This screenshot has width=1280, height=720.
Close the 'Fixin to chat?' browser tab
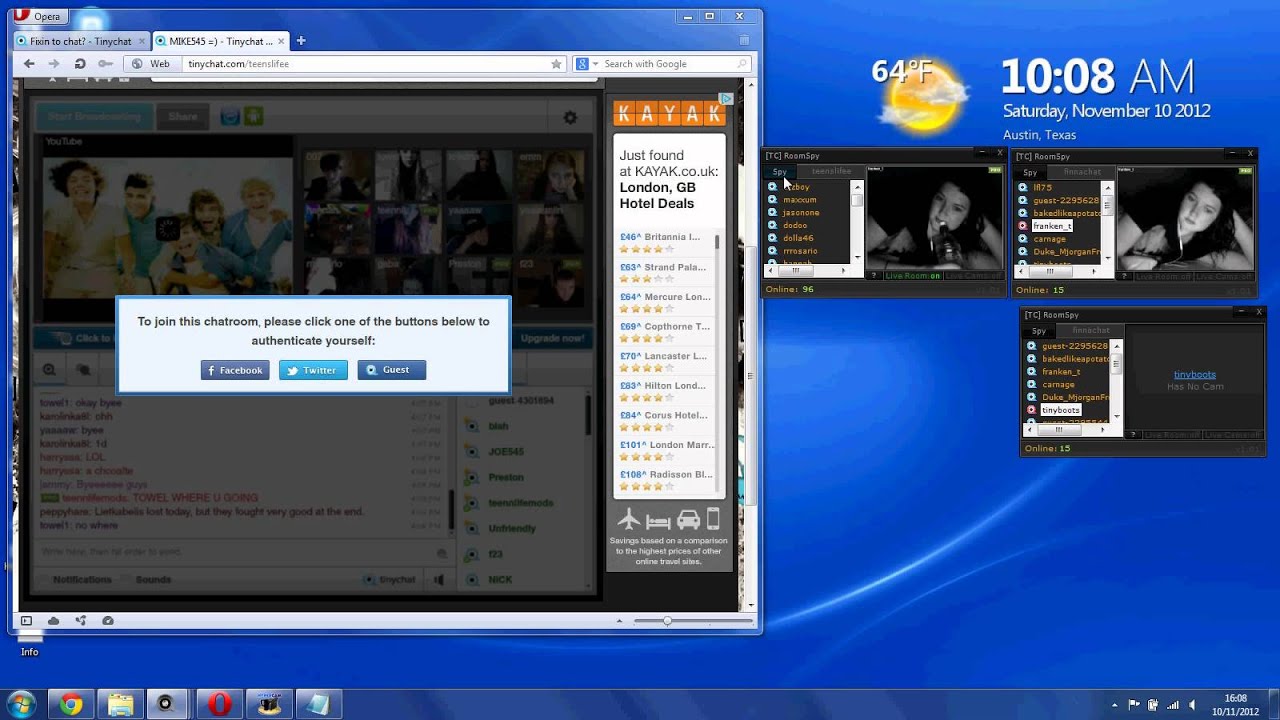141,41
